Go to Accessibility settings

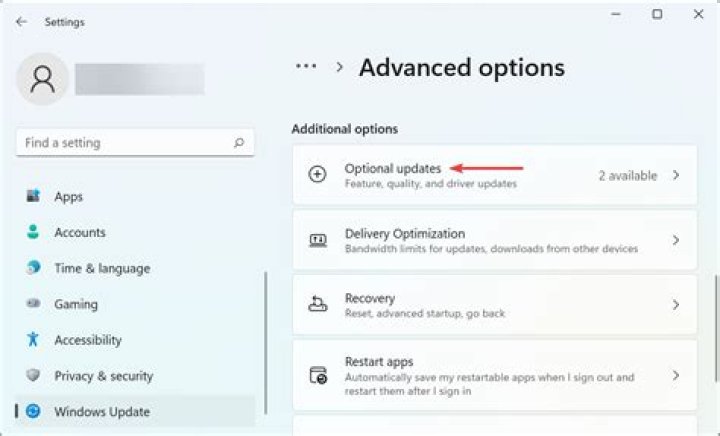[135, 340]
